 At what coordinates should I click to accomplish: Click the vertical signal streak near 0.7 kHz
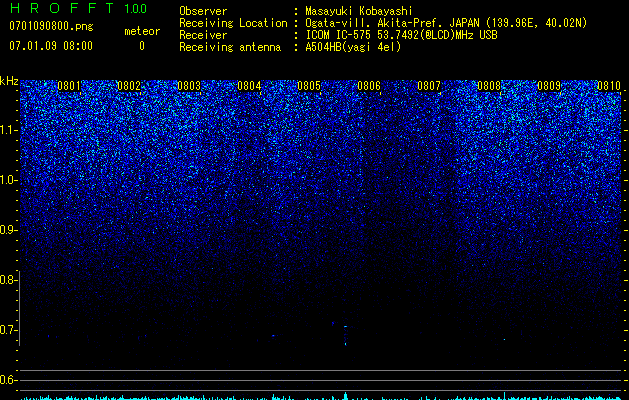click(x=345, y=335)
